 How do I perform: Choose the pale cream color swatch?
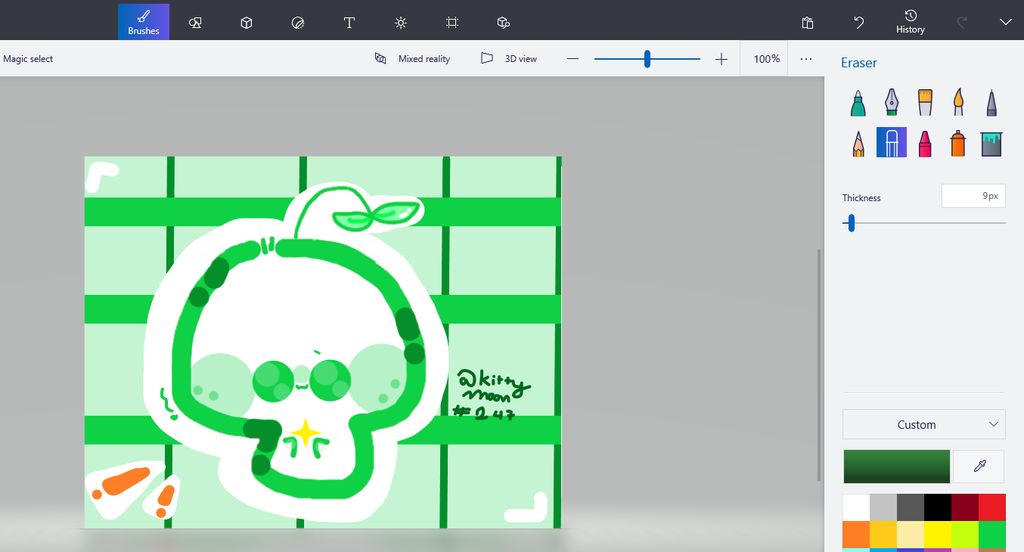coord(910,534)
